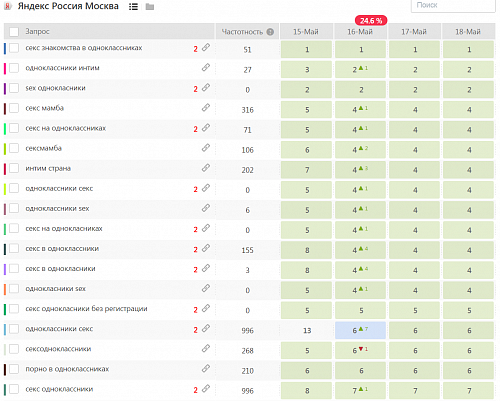The width and height of the screenshot is (500, 401).
Task: Click frequency value 155
Action: (247, 250)
